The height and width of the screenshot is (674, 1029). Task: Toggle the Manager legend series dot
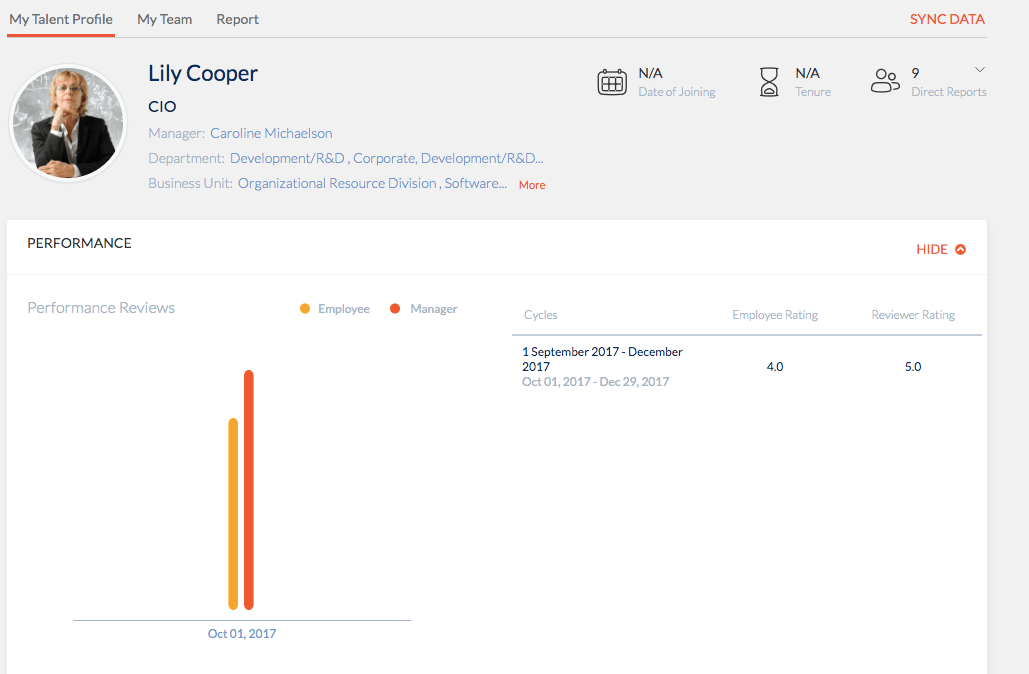click(395, 308)
